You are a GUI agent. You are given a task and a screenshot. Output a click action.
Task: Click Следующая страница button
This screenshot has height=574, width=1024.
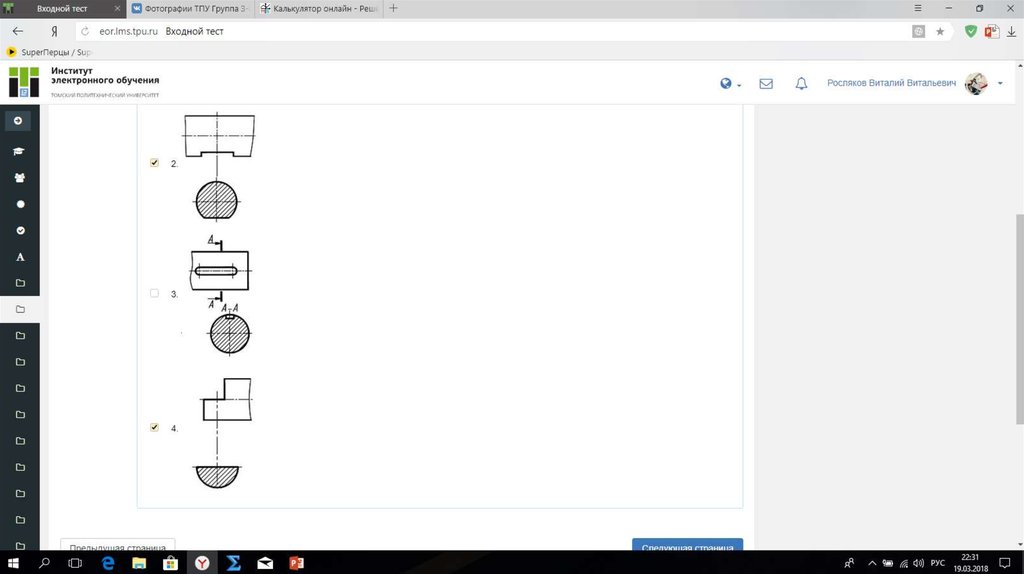pos(687,545)
